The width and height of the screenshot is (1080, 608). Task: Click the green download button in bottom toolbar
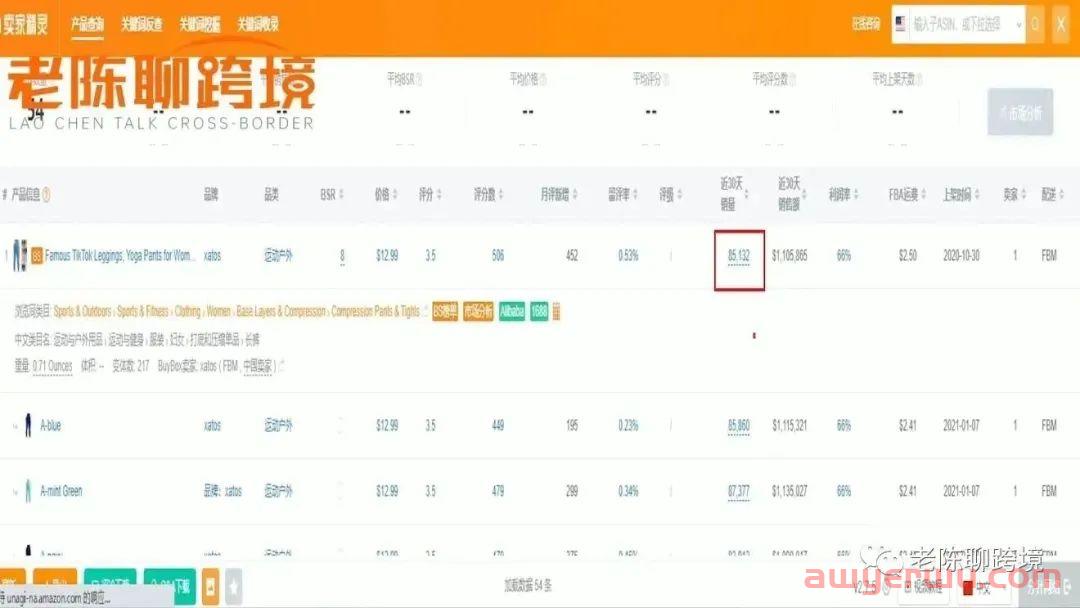click(x=170, y=587)
